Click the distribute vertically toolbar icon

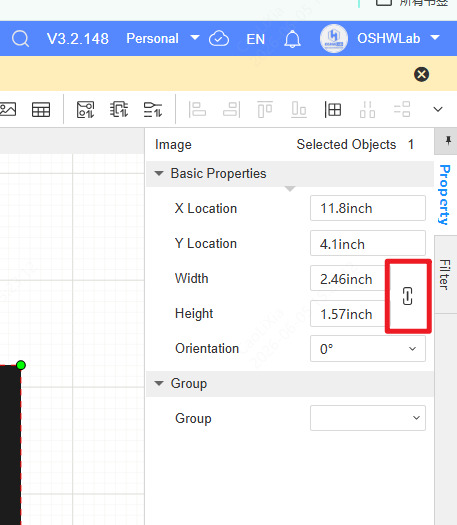402,109
